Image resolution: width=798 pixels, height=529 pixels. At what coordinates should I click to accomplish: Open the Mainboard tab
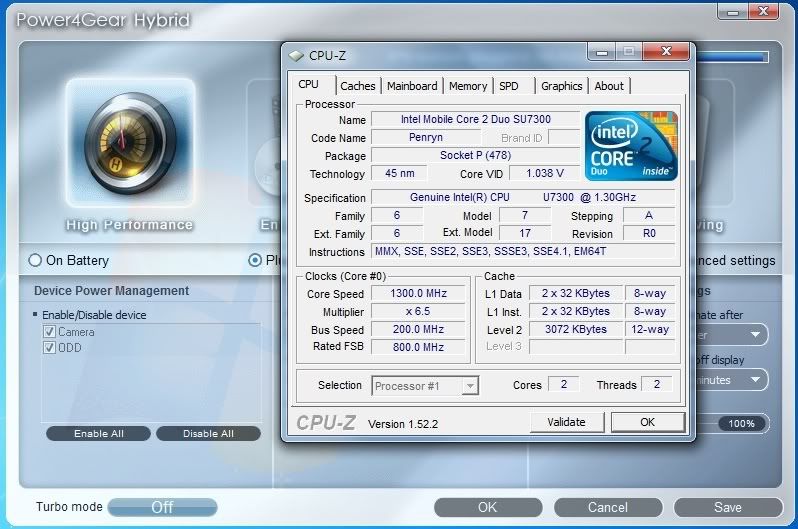click(412, 86)
